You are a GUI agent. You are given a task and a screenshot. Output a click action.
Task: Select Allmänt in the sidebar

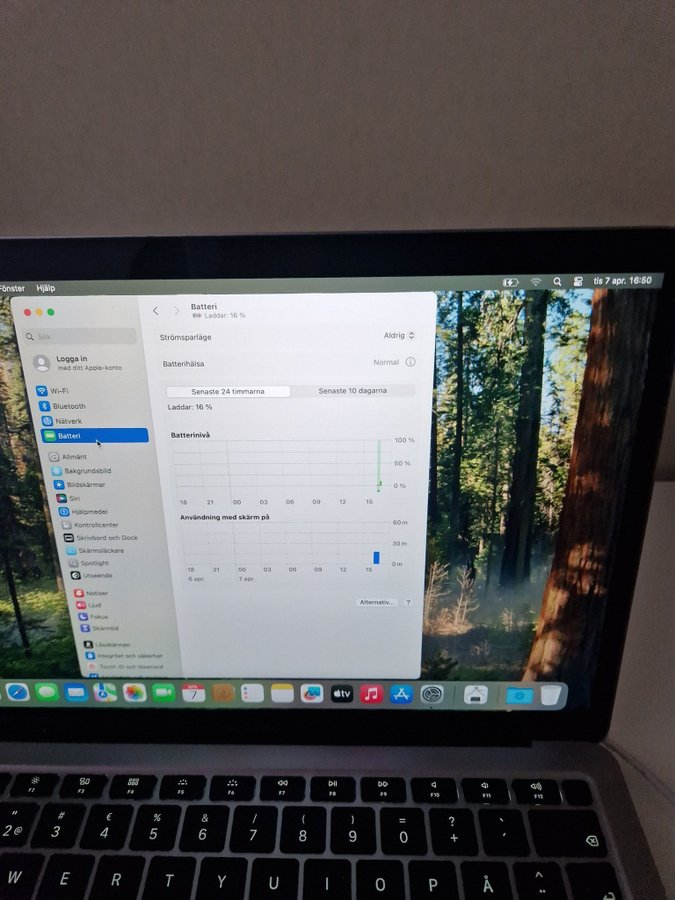(74, 457)
